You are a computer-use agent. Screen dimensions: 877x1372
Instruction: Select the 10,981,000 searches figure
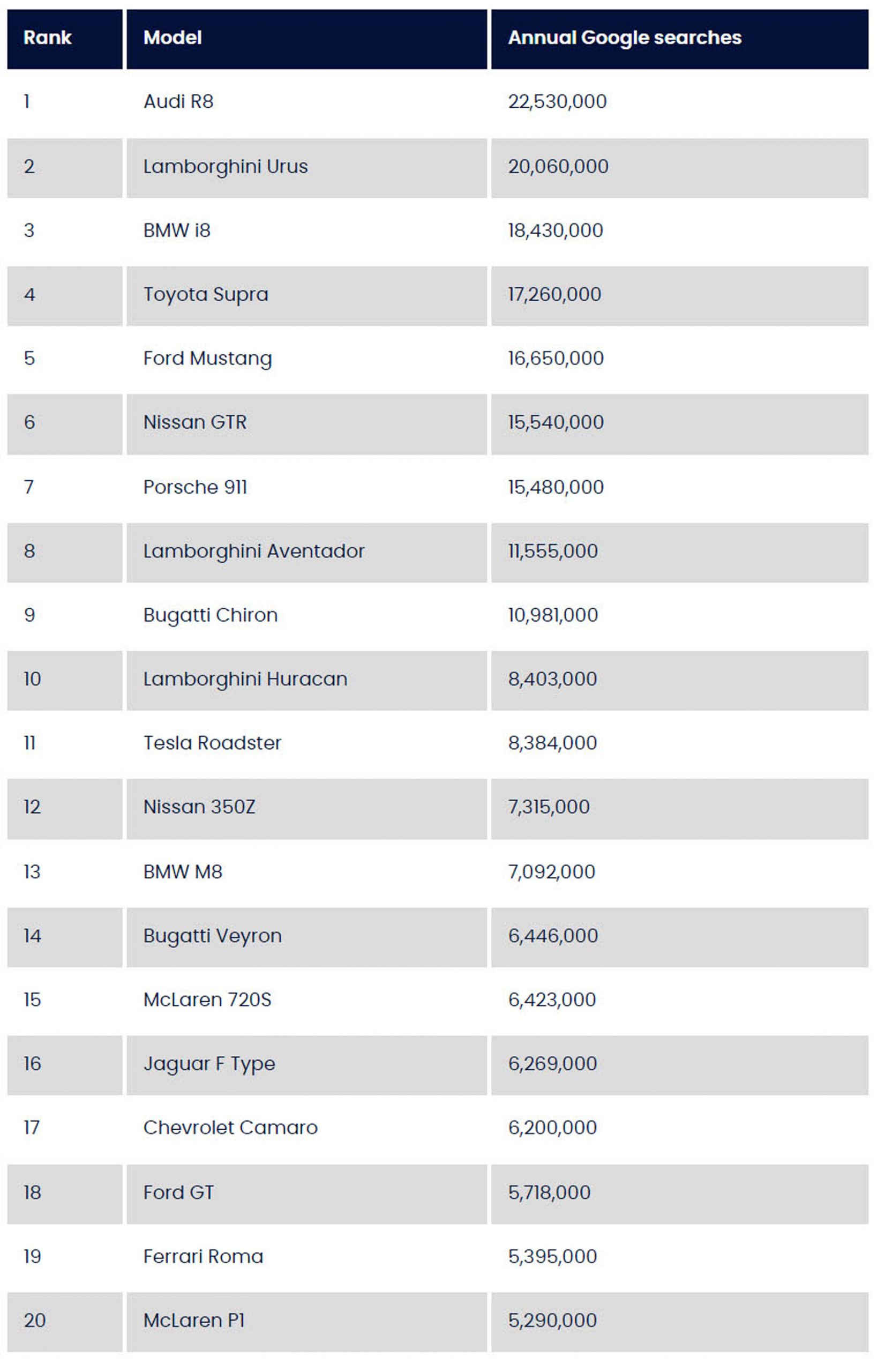pos(552,615)
